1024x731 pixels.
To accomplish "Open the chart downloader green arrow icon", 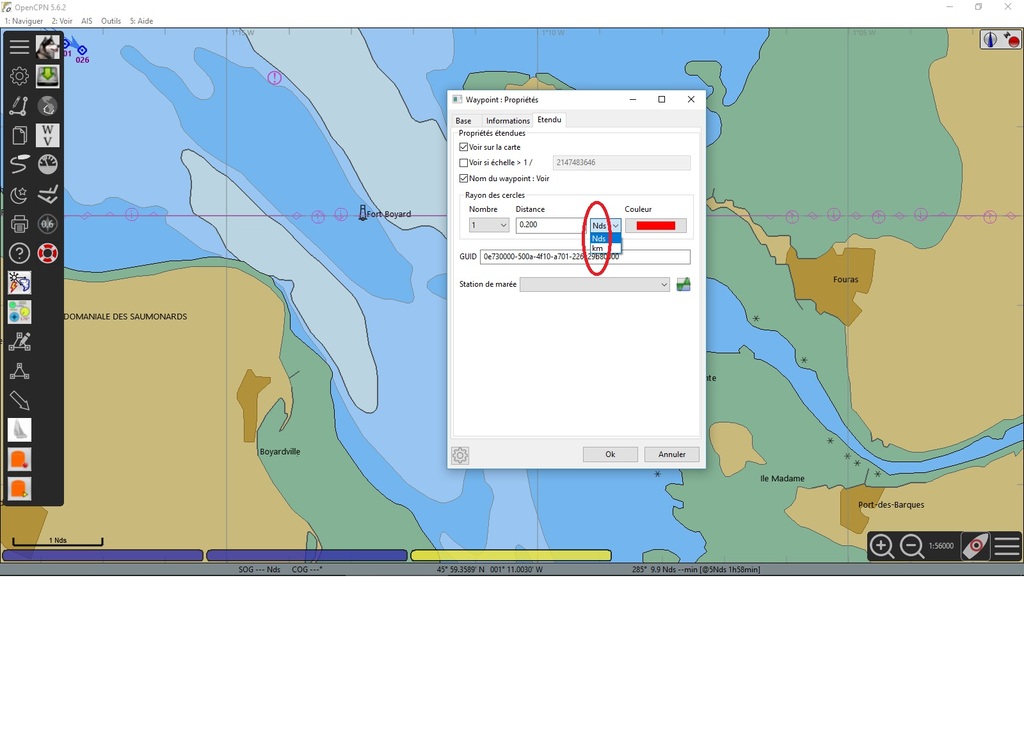I will pyautogui.click(x=48, y=76).
